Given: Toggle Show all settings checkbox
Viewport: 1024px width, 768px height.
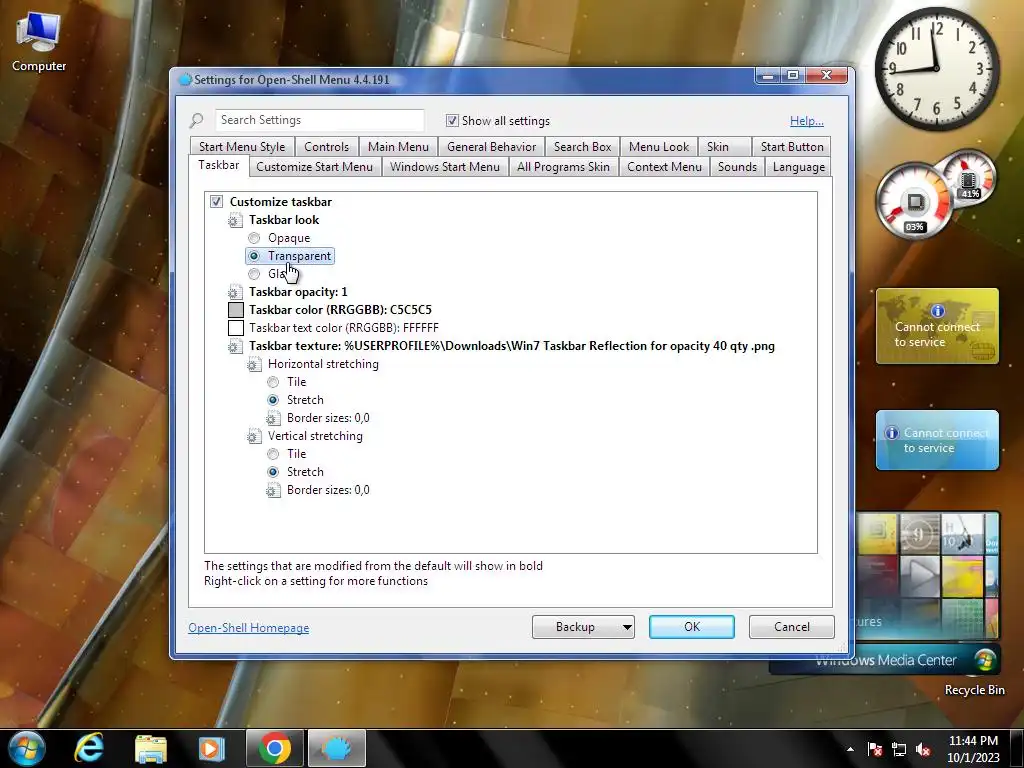Looking at the screenshot, I should pos(452,120).
